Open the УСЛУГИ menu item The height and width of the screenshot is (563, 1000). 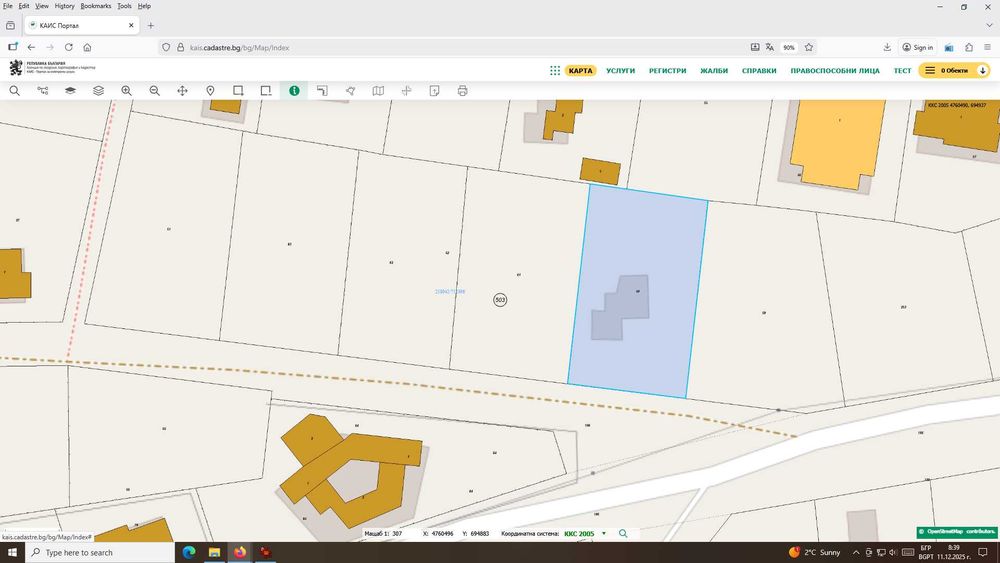click(620, 71)
